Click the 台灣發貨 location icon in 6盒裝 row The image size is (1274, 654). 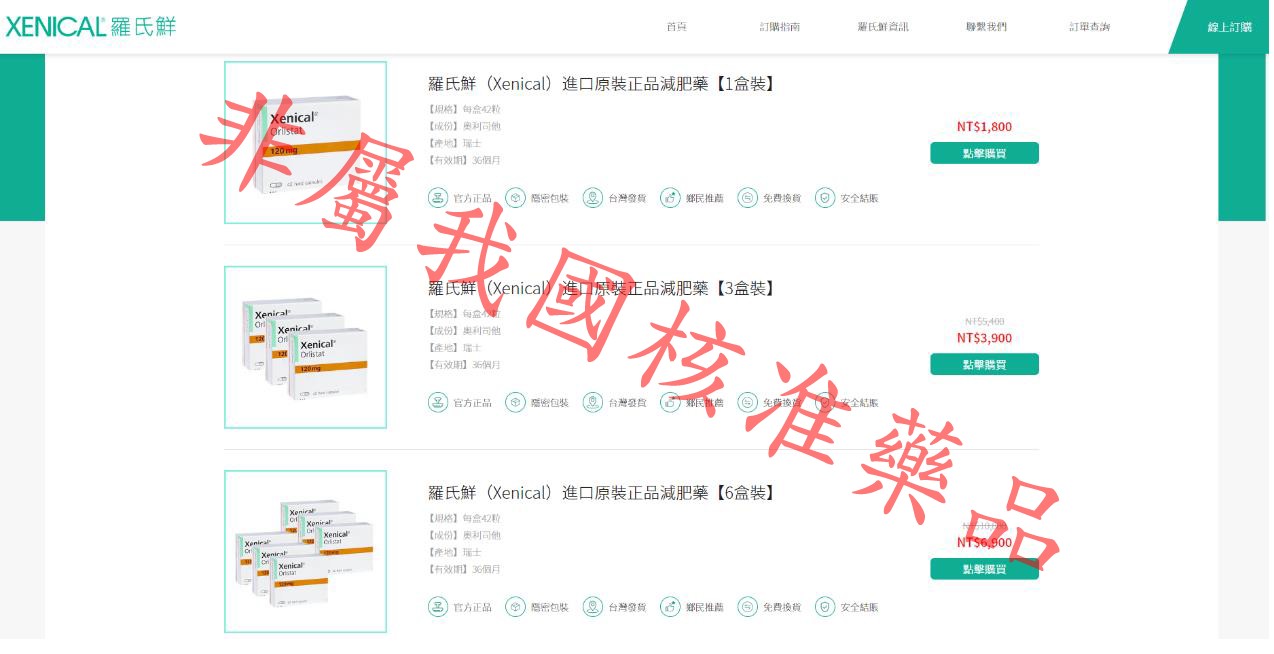coord(593,607)
